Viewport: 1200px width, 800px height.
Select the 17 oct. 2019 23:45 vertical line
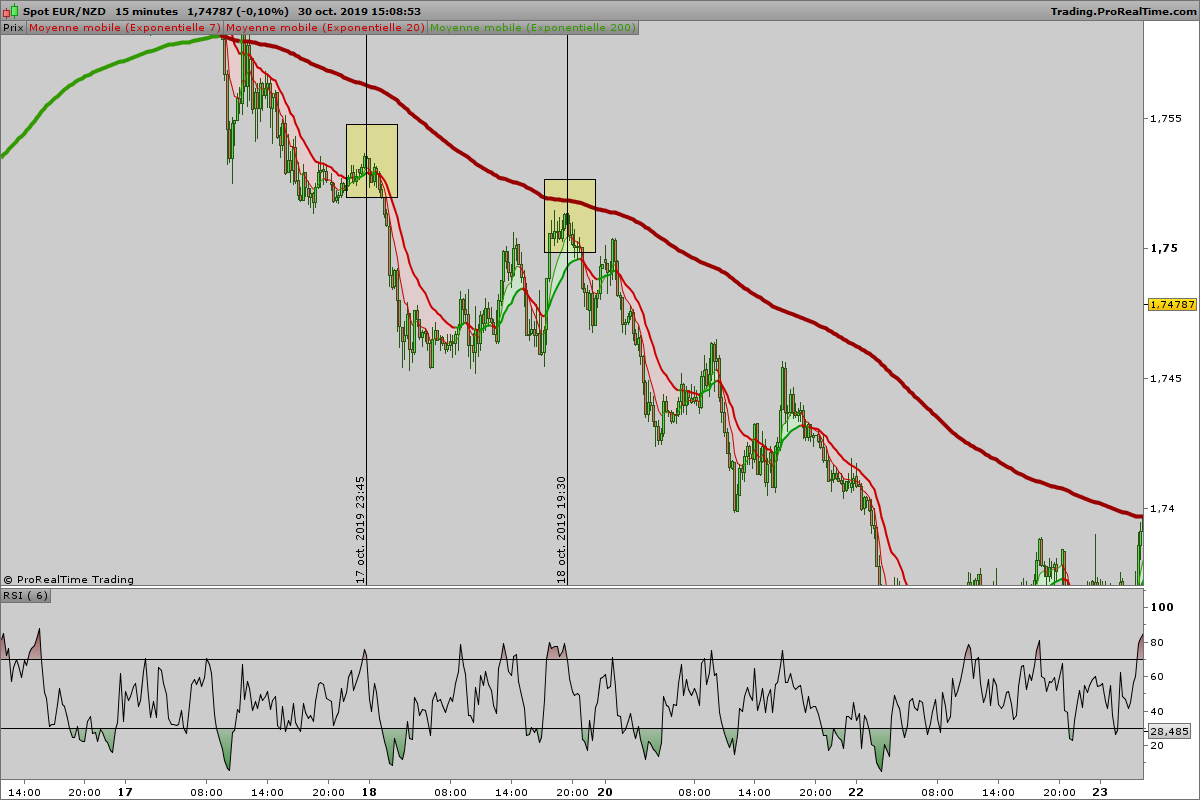click(x=366, y=310)
